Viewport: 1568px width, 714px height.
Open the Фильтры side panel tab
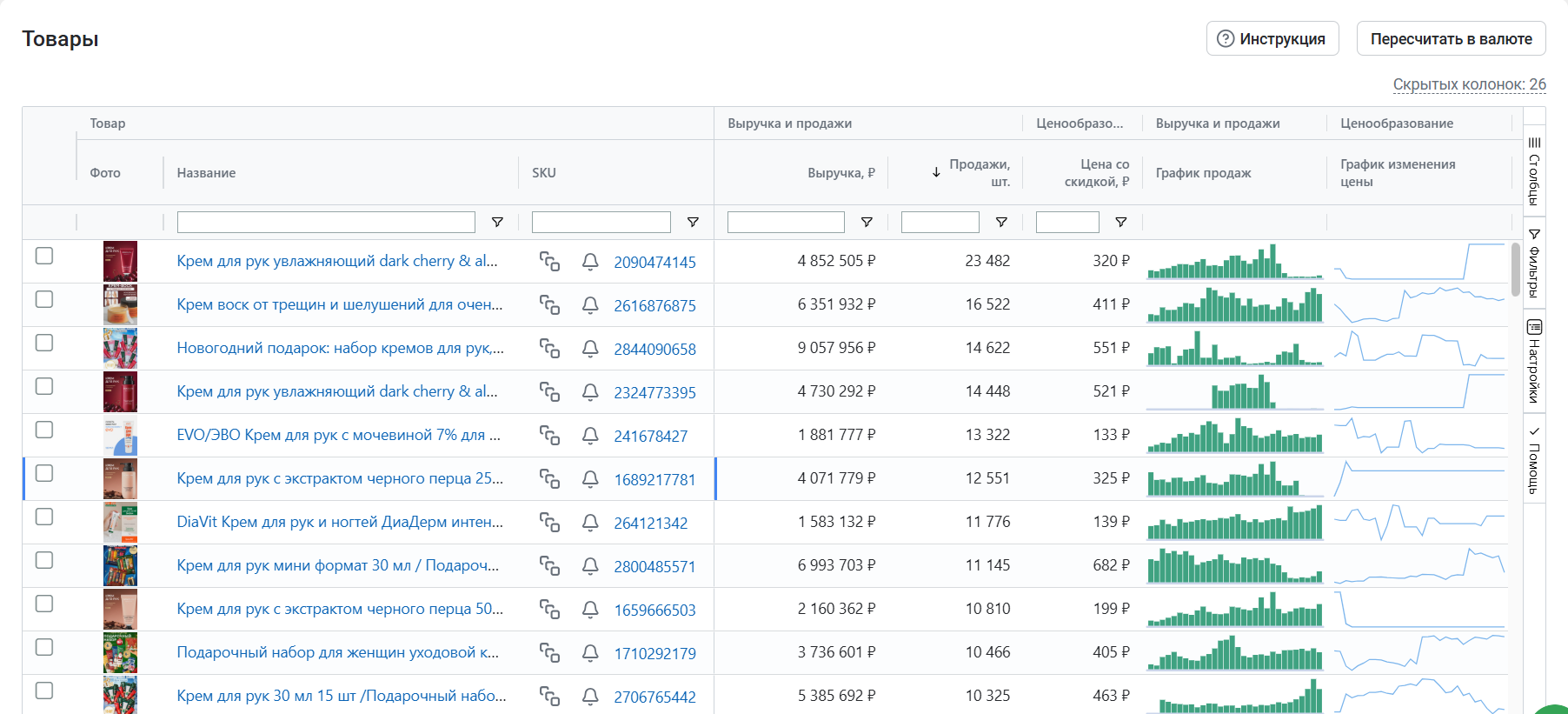click(1534, 264)
